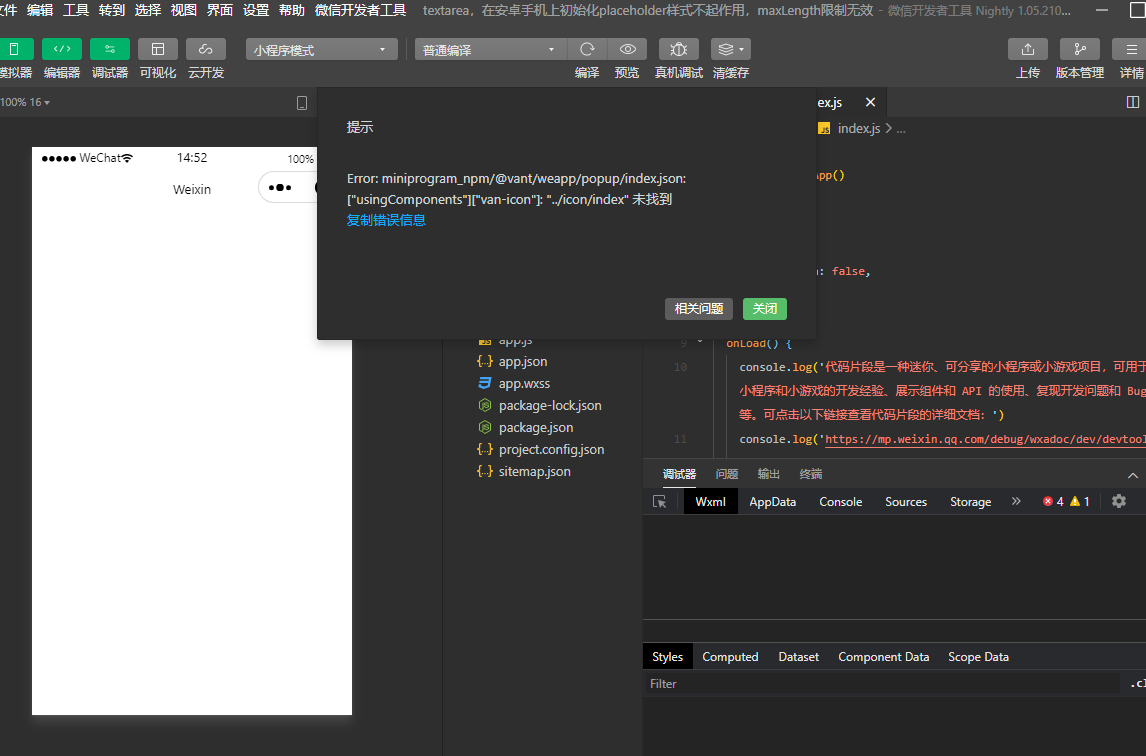1146x756 pixels.
Task: Open devtools settings gear
Action: [x=1119, y=502]
